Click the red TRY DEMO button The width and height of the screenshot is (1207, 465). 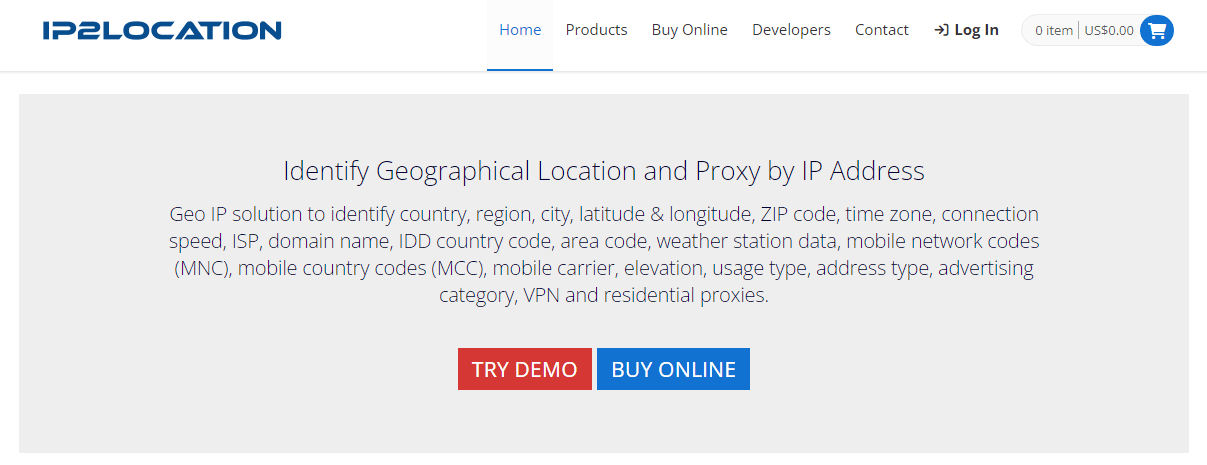(x=525, y=369)
